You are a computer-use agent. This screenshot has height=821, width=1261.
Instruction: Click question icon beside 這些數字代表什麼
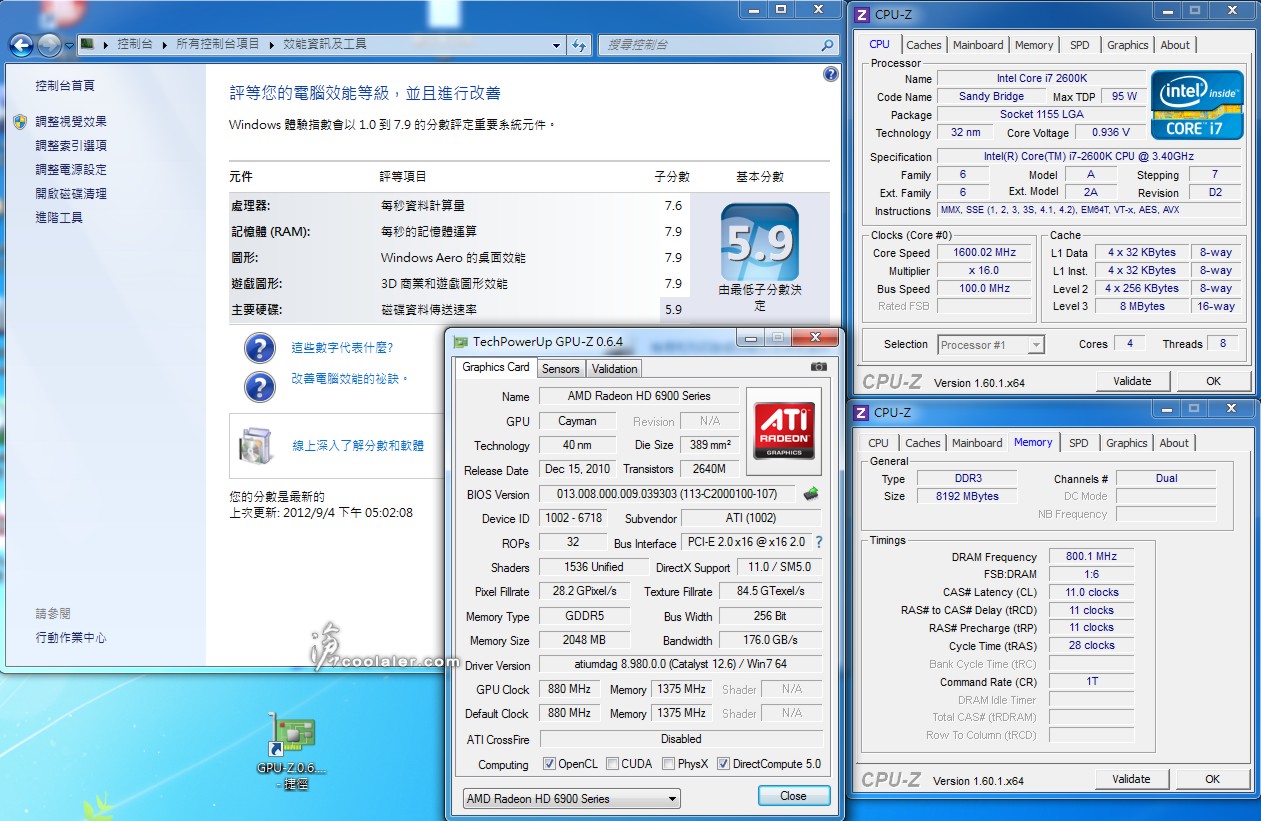coord(259,348)
